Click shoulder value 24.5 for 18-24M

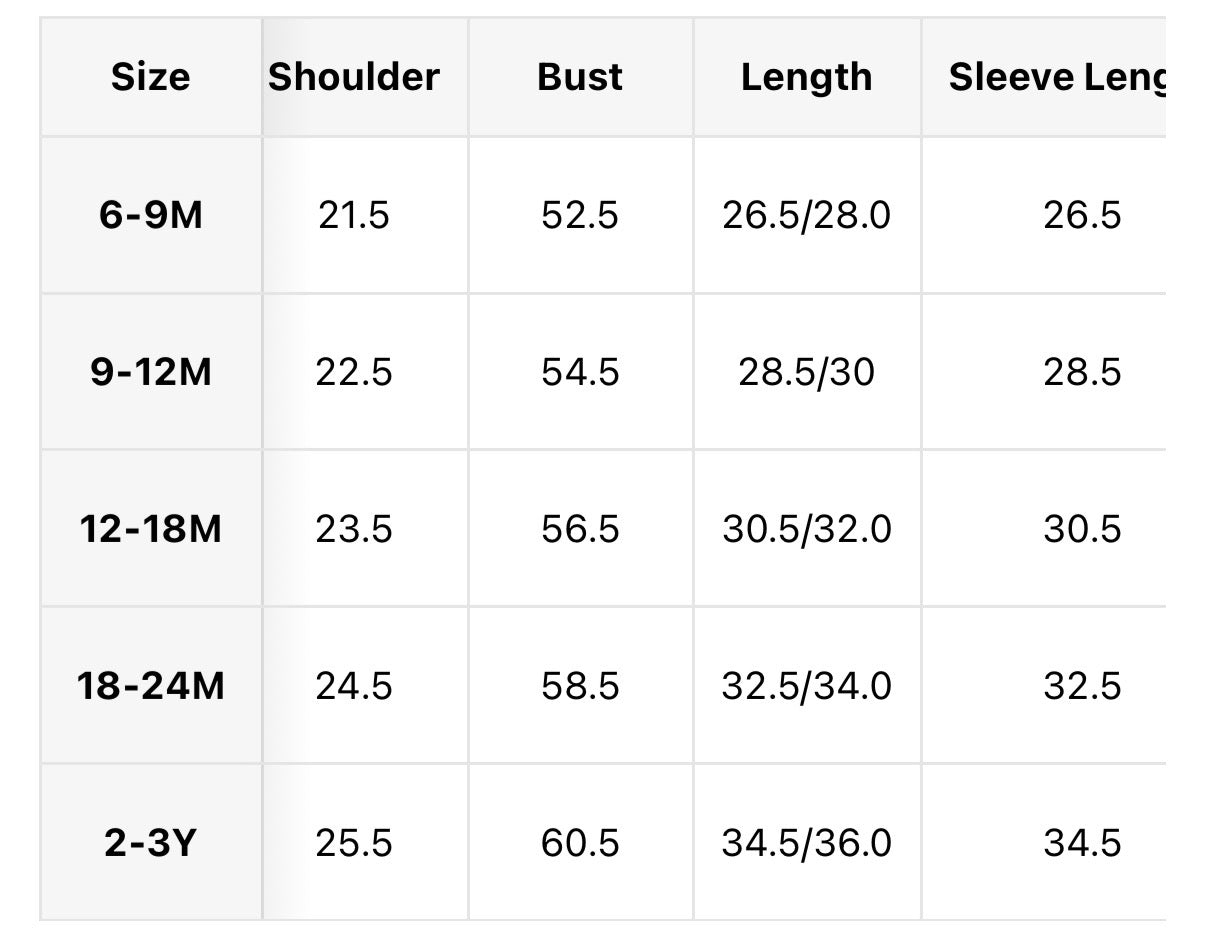coord(354,686)
